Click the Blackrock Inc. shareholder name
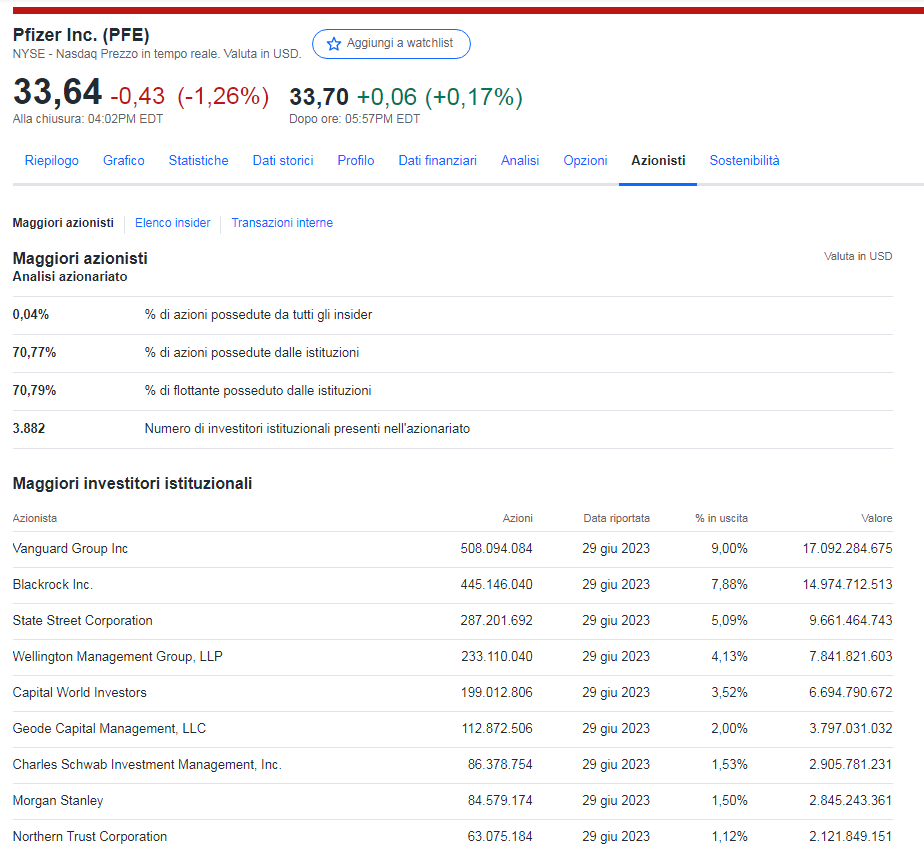Screen dimensions: 924x852 [x=53, y=584]
